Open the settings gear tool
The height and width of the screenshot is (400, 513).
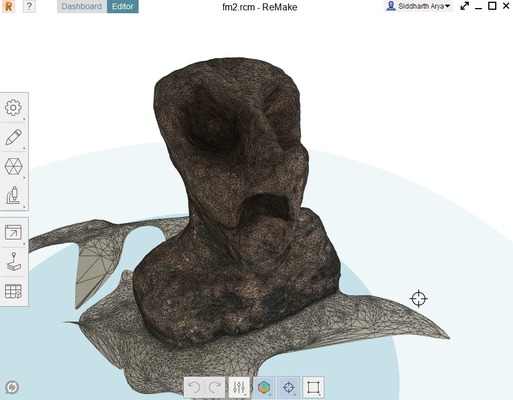tap(13, 108)
